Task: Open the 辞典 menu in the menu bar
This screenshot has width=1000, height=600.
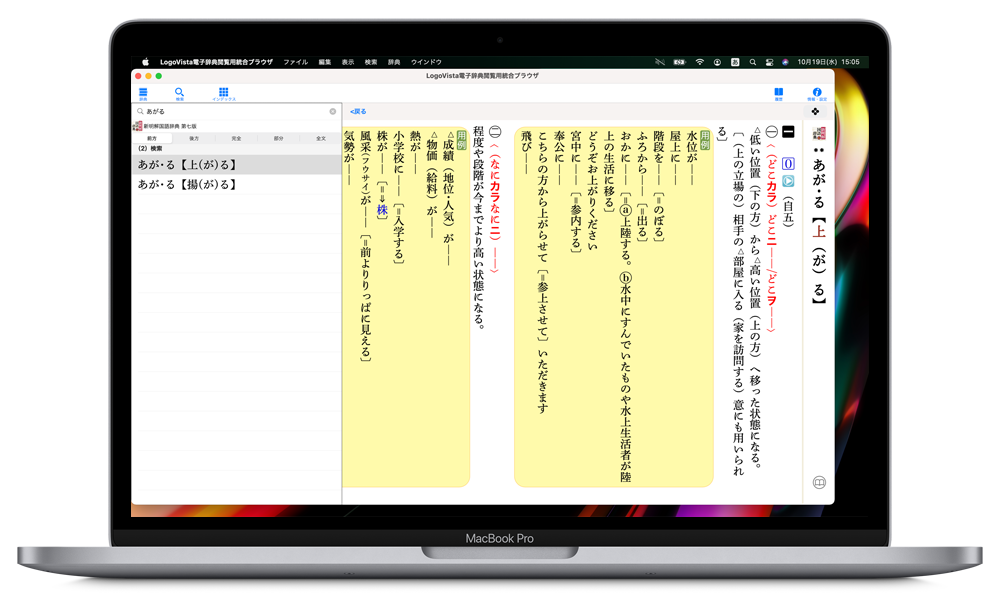Action: (394, 62)
